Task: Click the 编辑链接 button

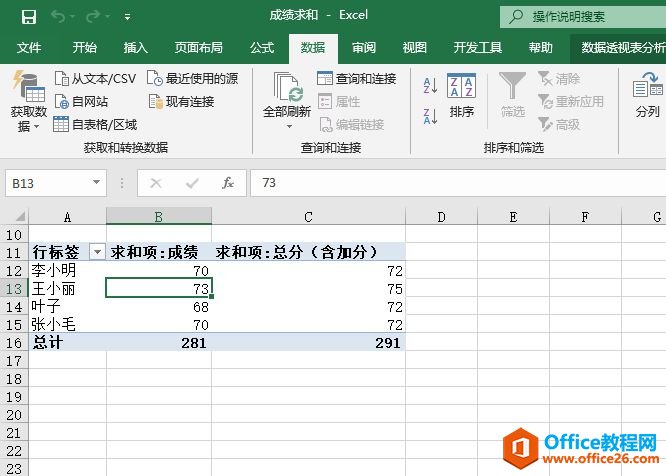Action: coord(352,124)
